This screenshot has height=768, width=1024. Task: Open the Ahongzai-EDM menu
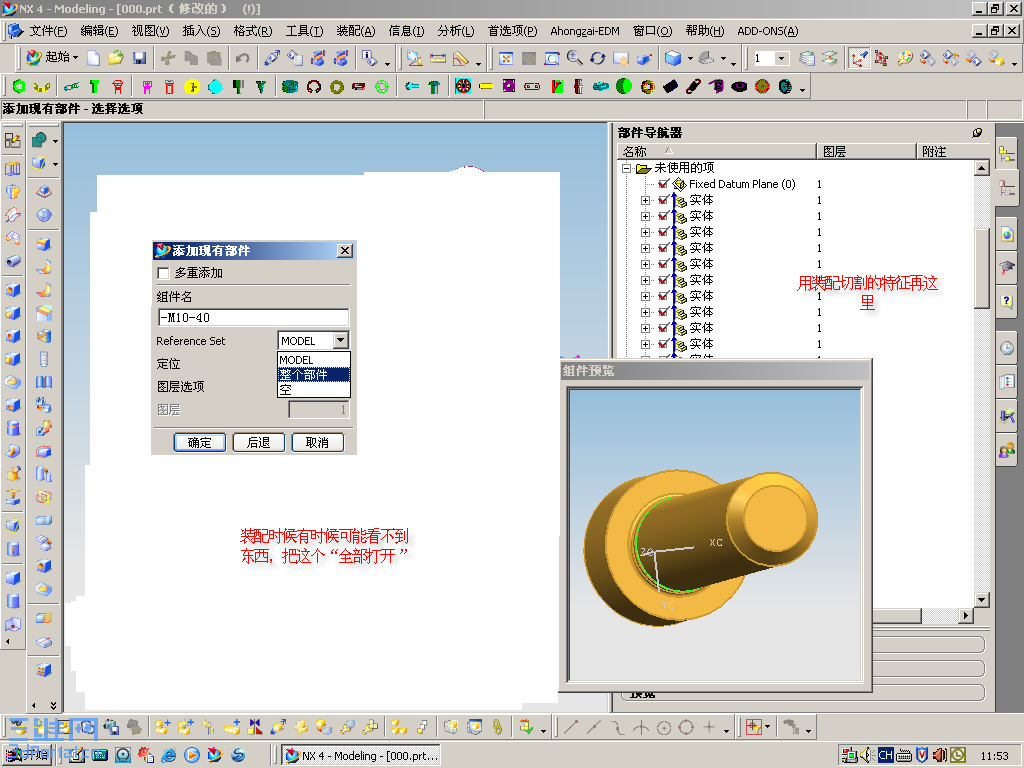pyautogui.click(x=585, y=31)
